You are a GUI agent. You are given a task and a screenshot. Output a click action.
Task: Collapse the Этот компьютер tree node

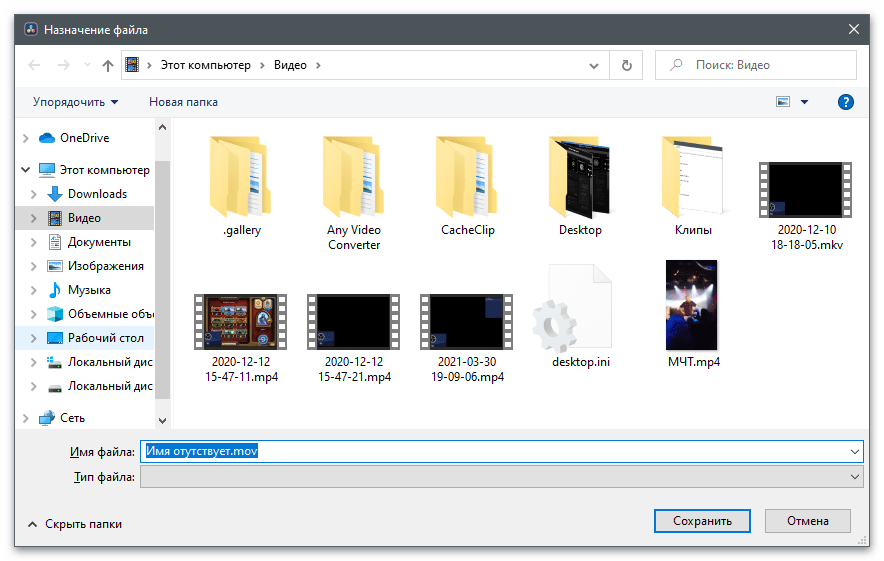tap(25, 170)
